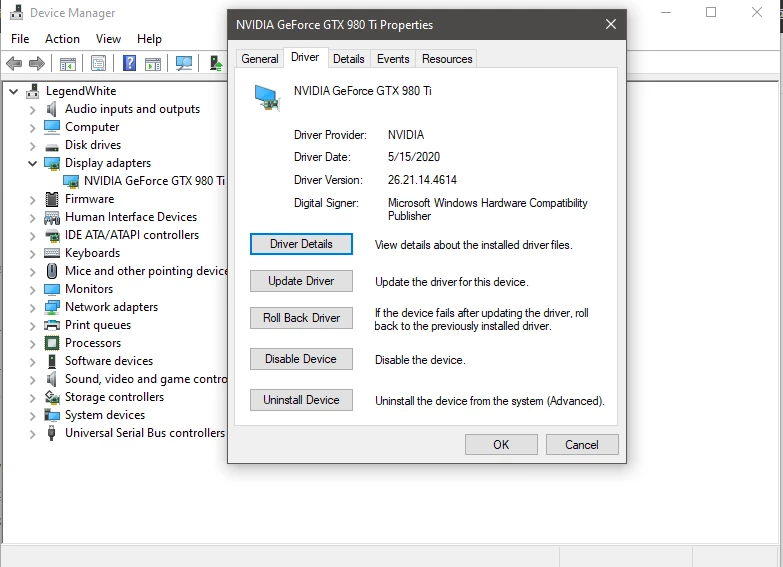Expand the Storage controllers node

click(32, 398)
